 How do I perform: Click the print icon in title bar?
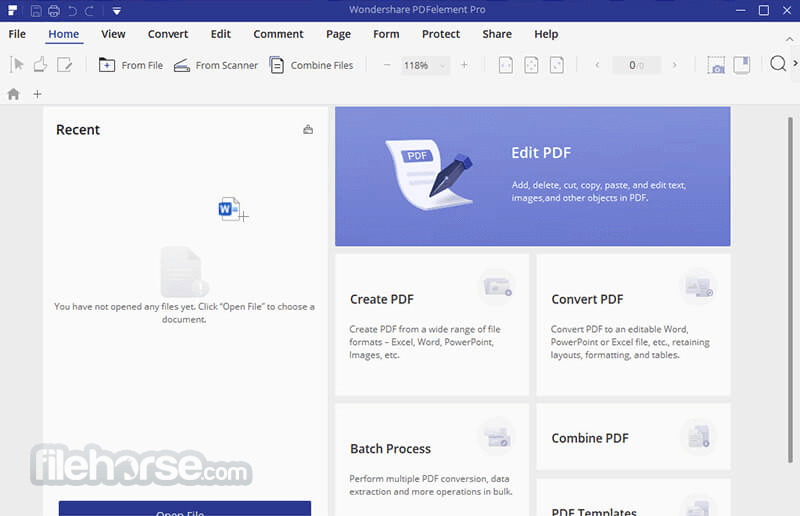point(54,11)
